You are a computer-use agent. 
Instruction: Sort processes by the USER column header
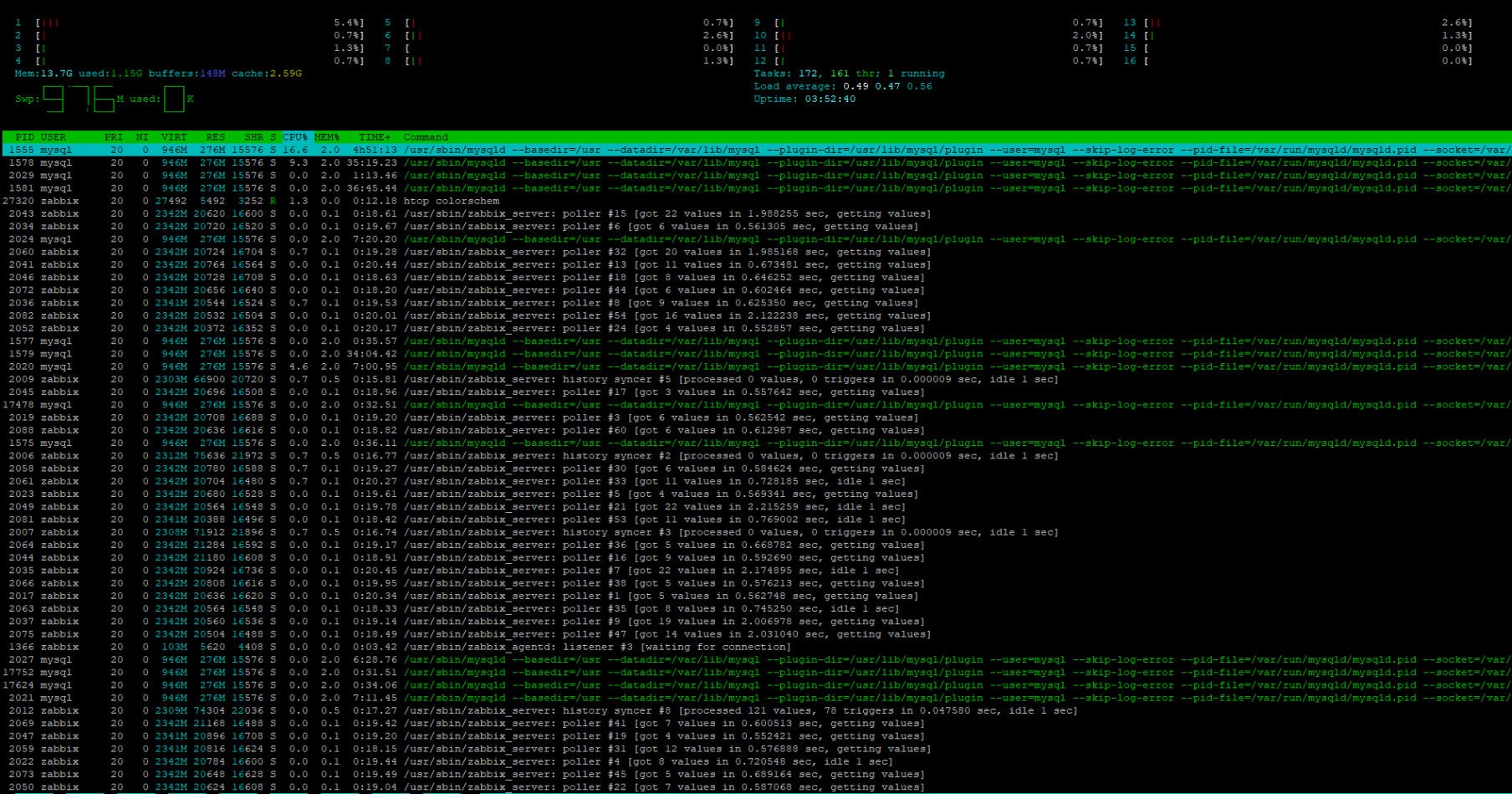point(54,137)
